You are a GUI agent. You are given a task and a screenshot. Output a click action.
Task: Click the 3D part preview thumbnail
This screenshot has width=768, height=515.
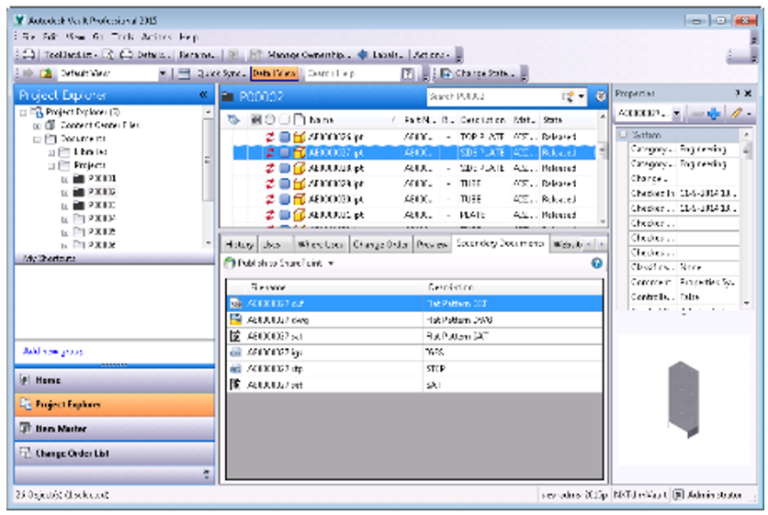[683, 399]
